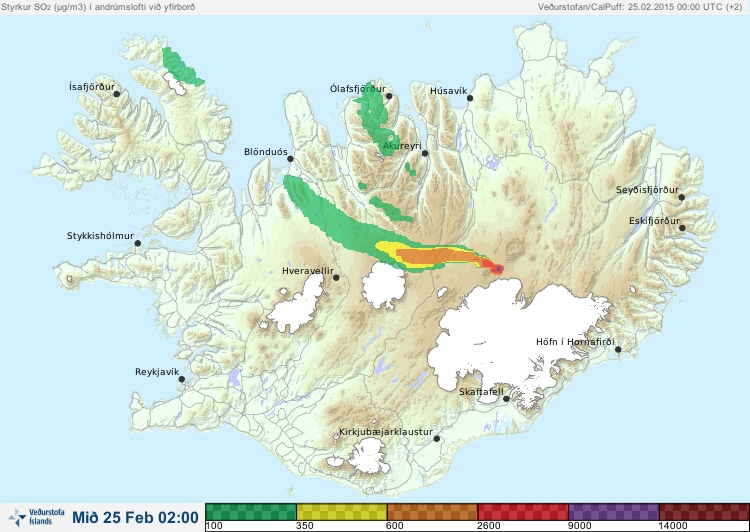The image size is (750, 532).
Task: Click the Húsavík marker dot
Action: 470,98
